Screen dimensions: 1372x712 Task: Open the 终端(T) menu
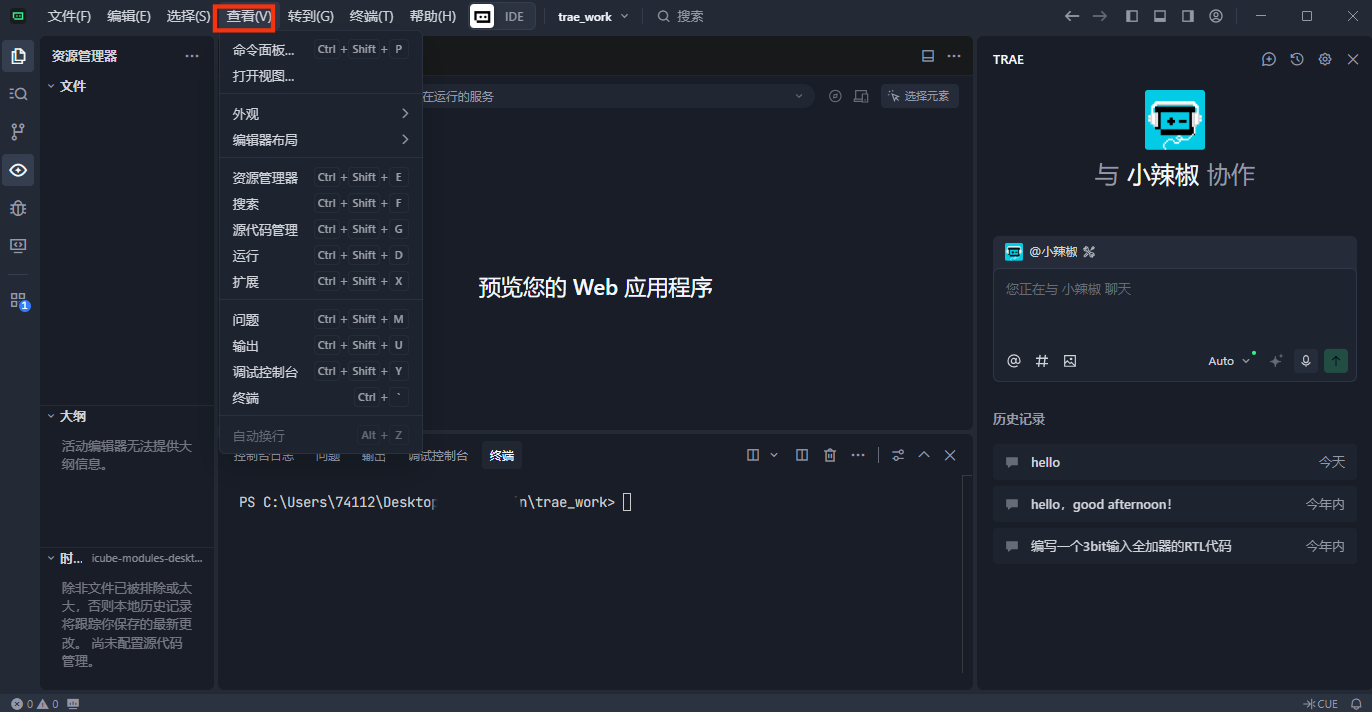tap(371, 16)
